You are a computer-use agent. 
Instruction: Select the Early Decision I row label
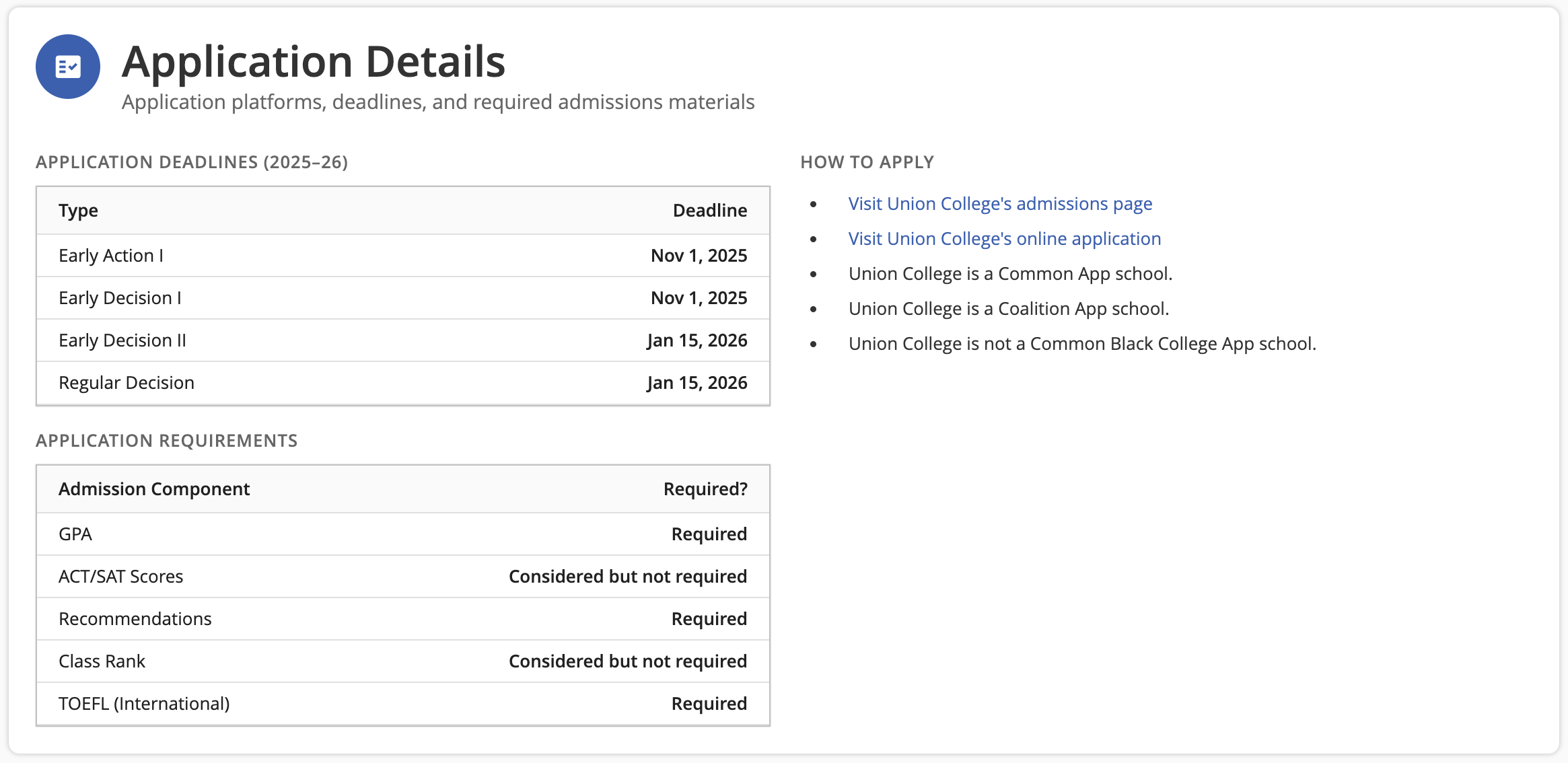(120, 298)
